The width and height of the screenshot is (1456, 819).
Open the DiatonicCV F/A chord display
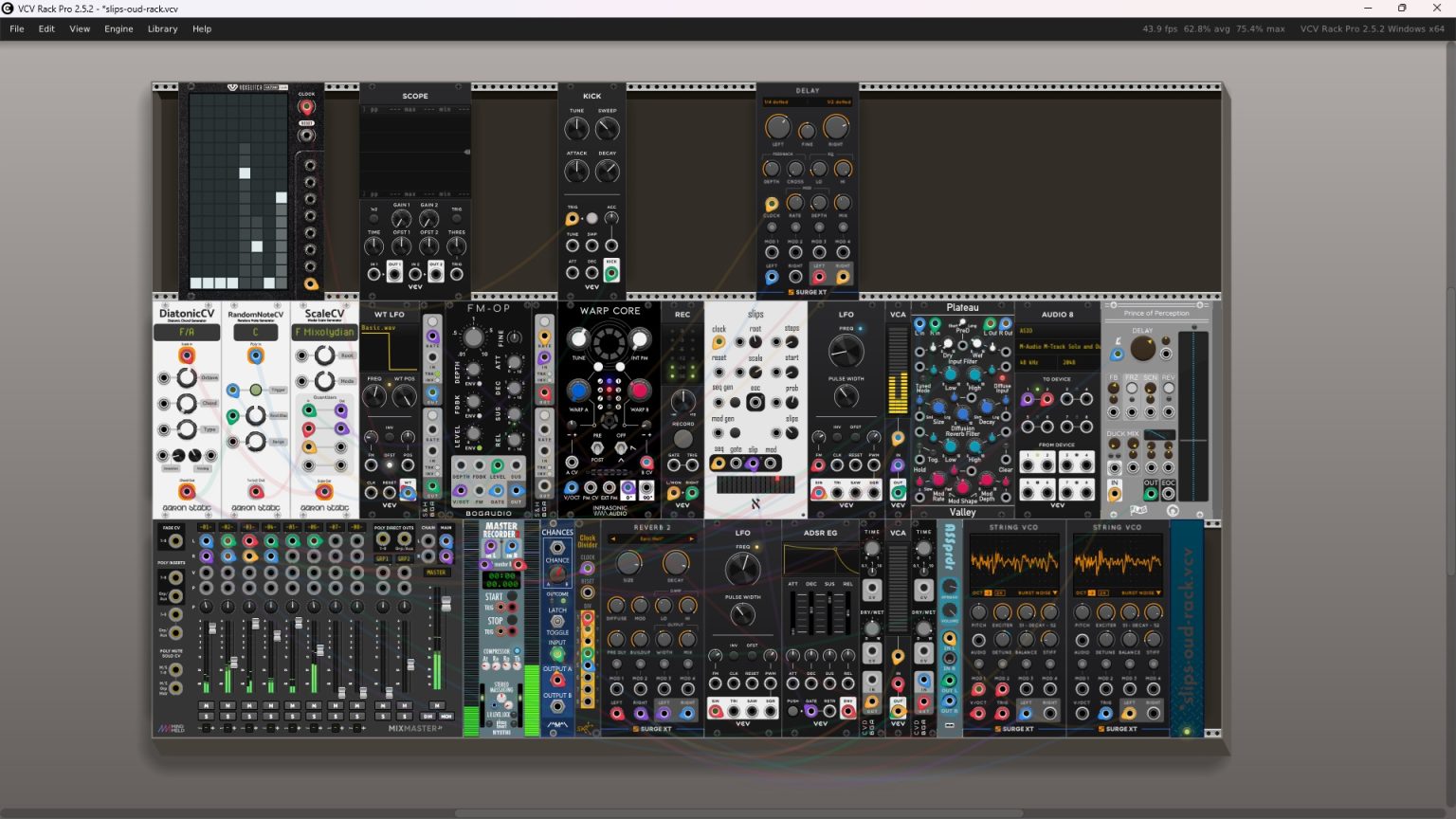187,333
